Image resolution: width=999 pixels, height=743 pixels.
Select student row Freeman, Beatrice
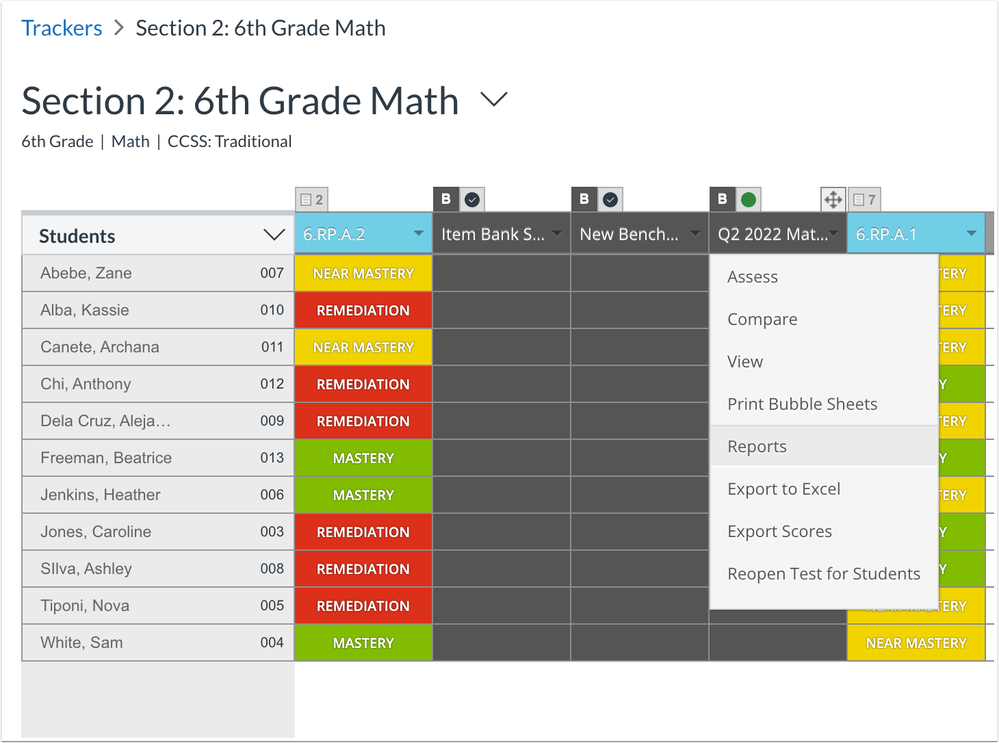[106, 458]
